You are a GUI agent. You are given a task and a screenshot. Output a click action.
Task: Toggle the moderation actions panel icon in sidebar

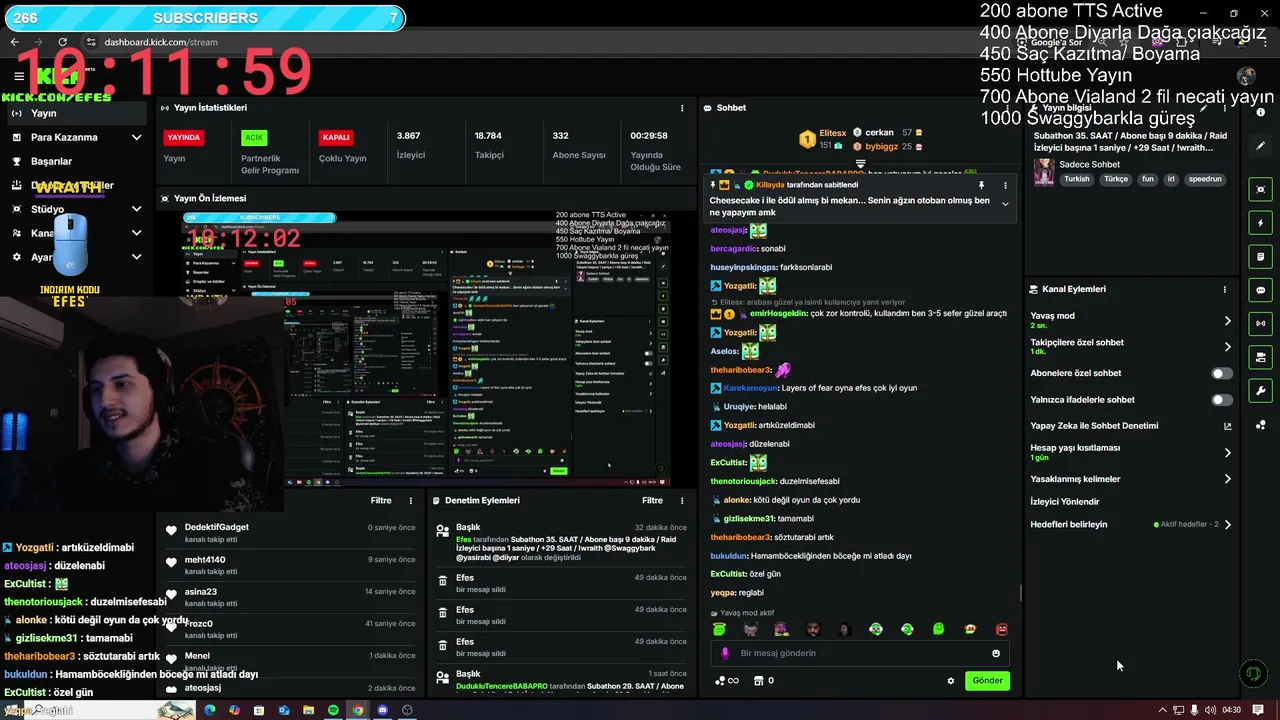pos(1261,357)
